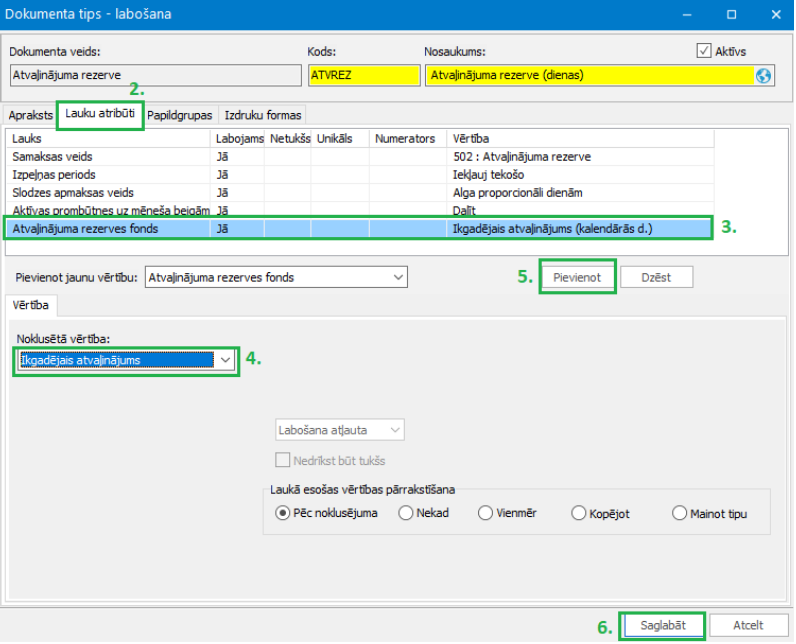Select the Pēc noklusējuma radio button
This screenshot has width=796, height=644.
(x=282, y=513)
